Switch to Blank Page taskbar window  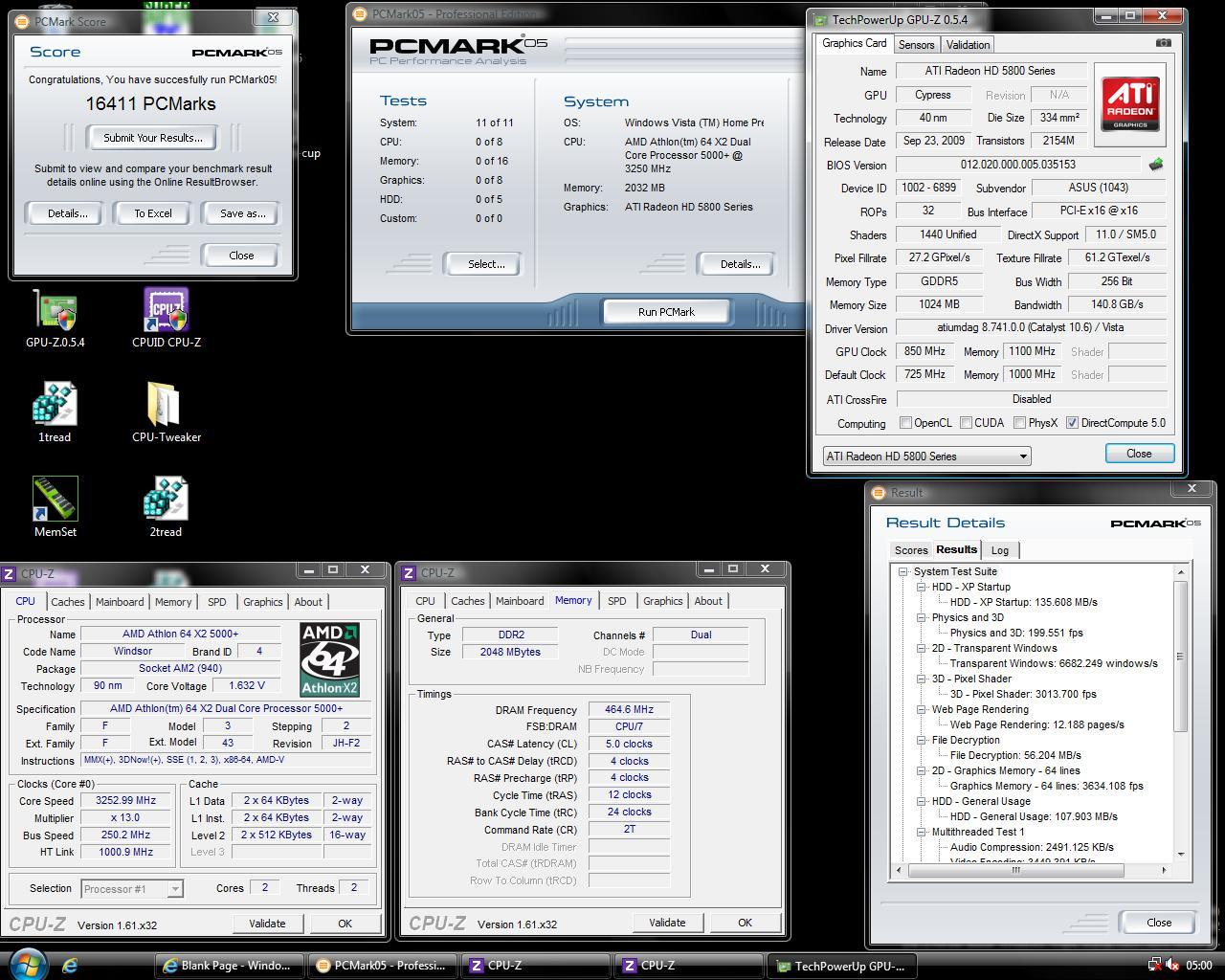pos(230,966)
